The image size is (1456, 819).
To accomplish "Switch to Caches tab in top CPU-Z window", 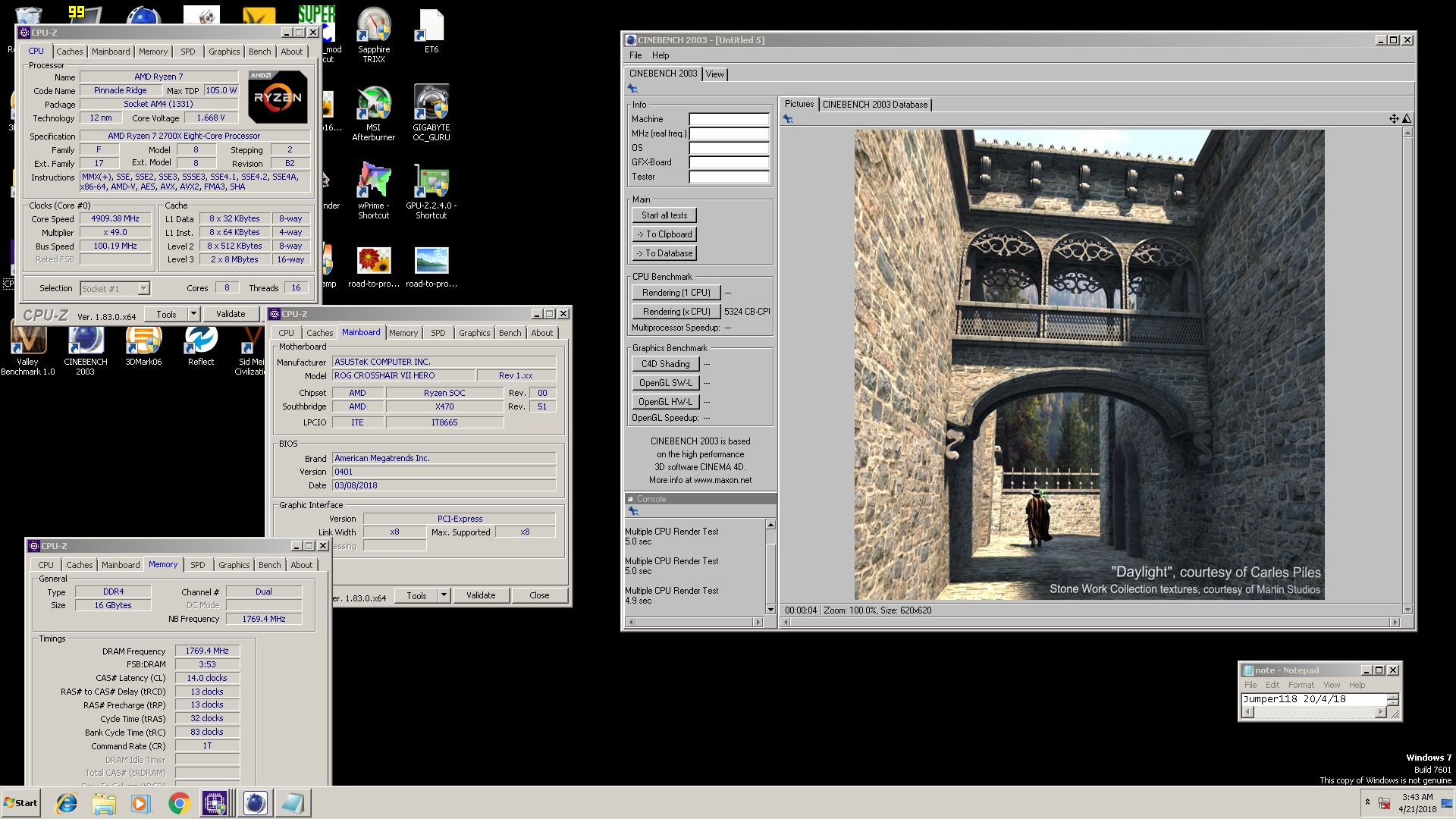I will coord(70,52).
